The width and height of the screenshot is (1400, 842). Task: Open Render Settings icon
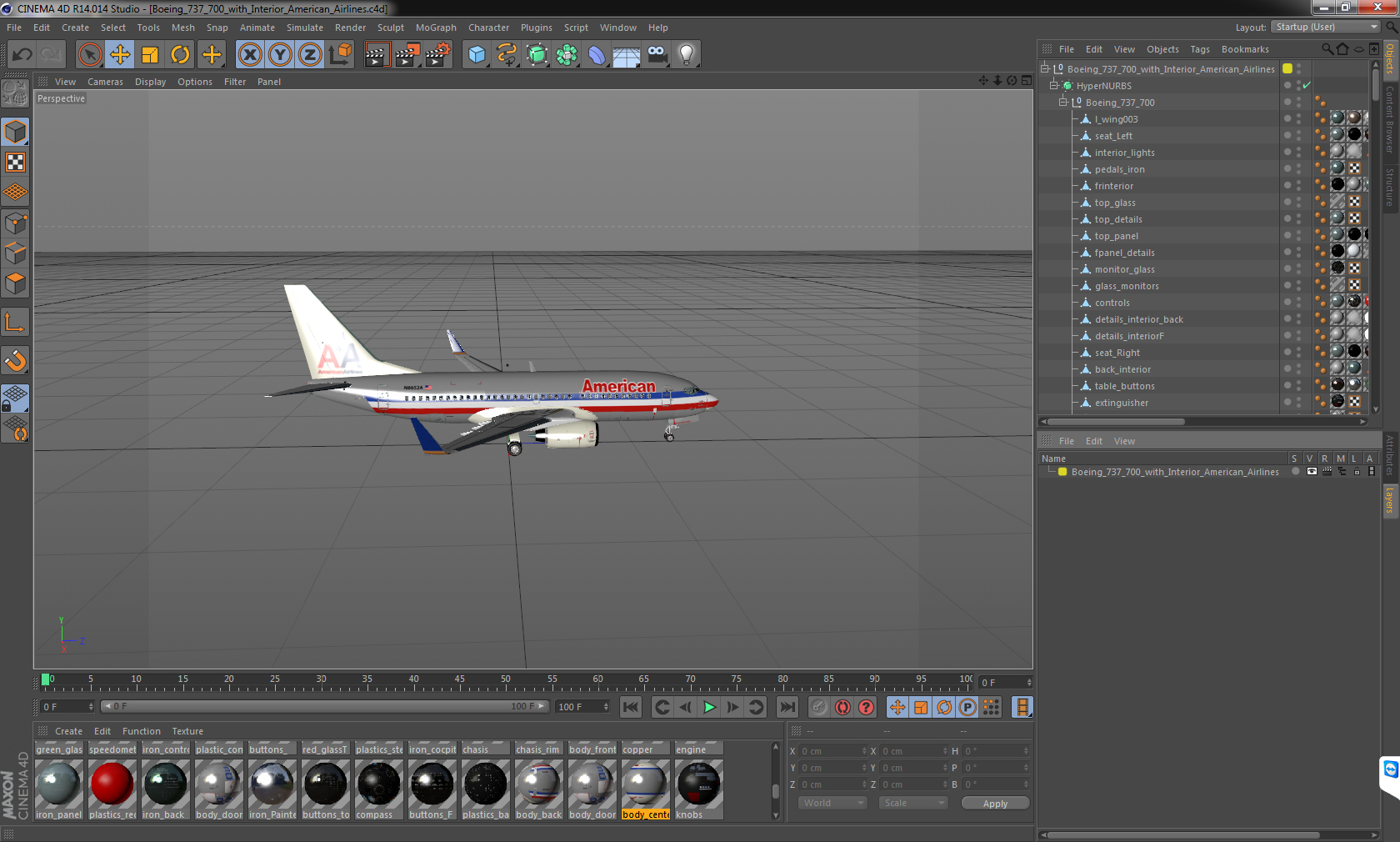pyautogui.click(x=437, y=55)
